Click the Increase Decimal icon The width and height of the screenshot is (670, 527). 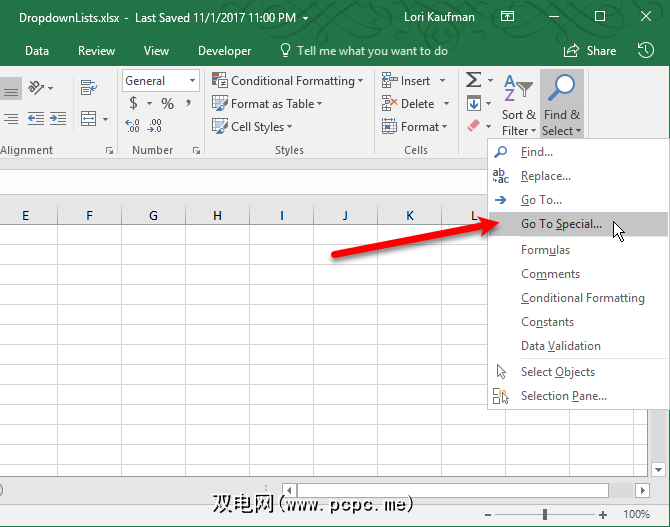click(133, 126)
